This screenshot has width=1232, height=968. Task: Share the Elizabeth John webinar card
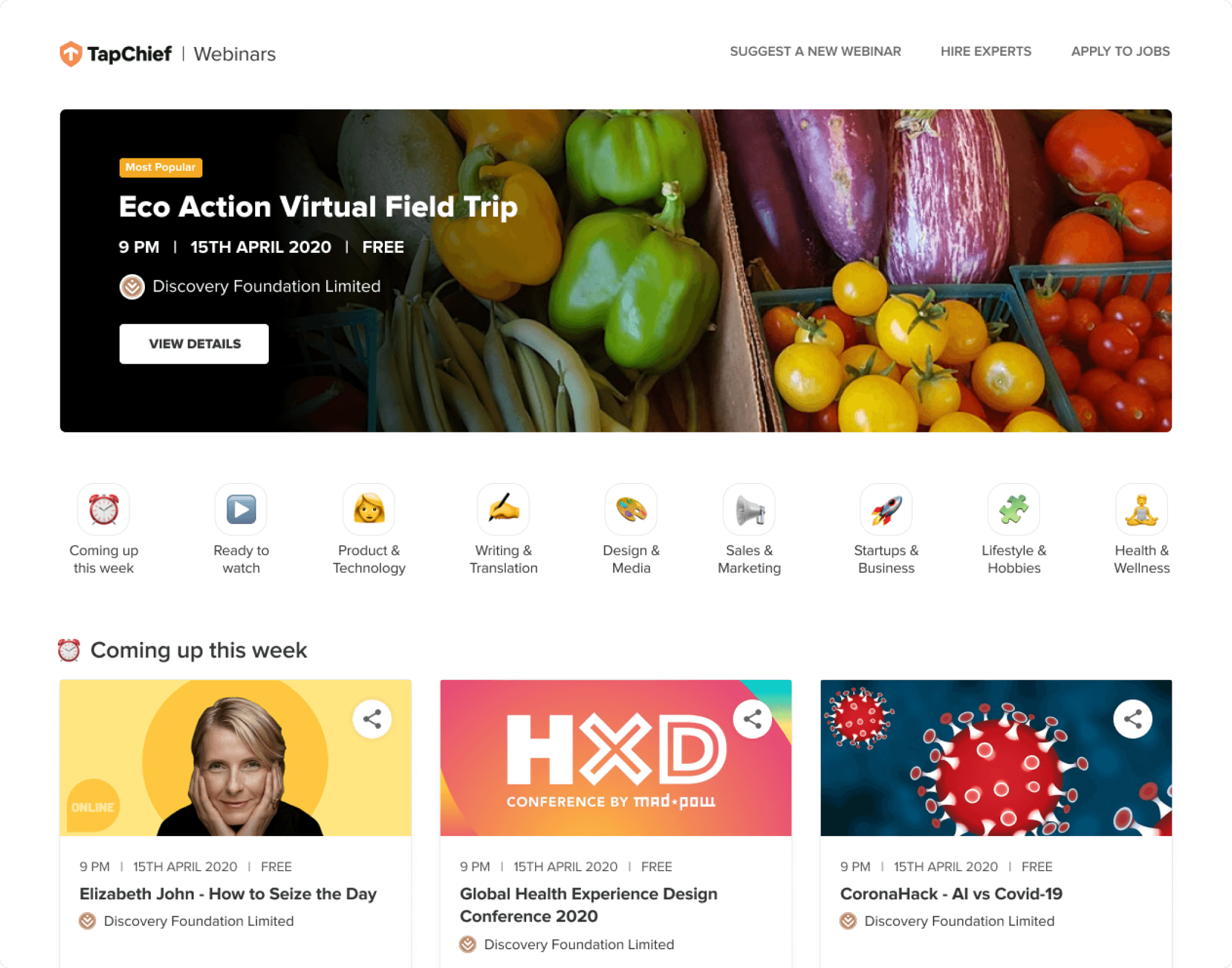click(x=372, y=719)
